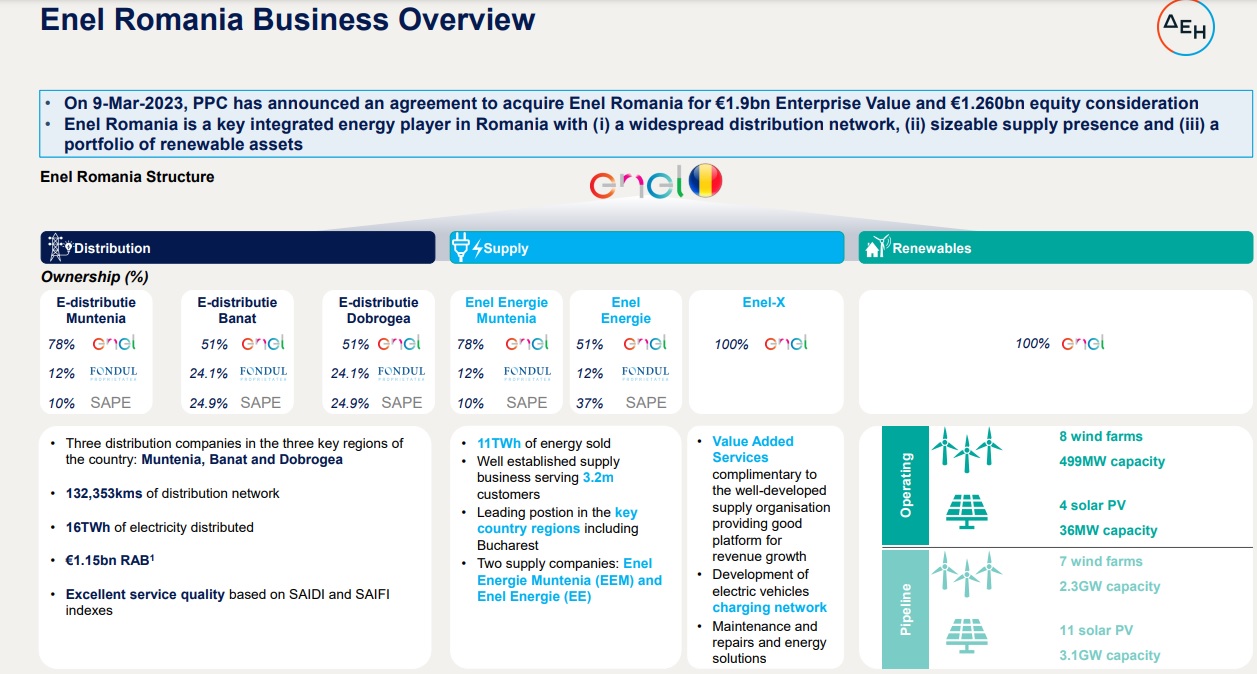Click the 11 solar PV text

(1096, 630)
